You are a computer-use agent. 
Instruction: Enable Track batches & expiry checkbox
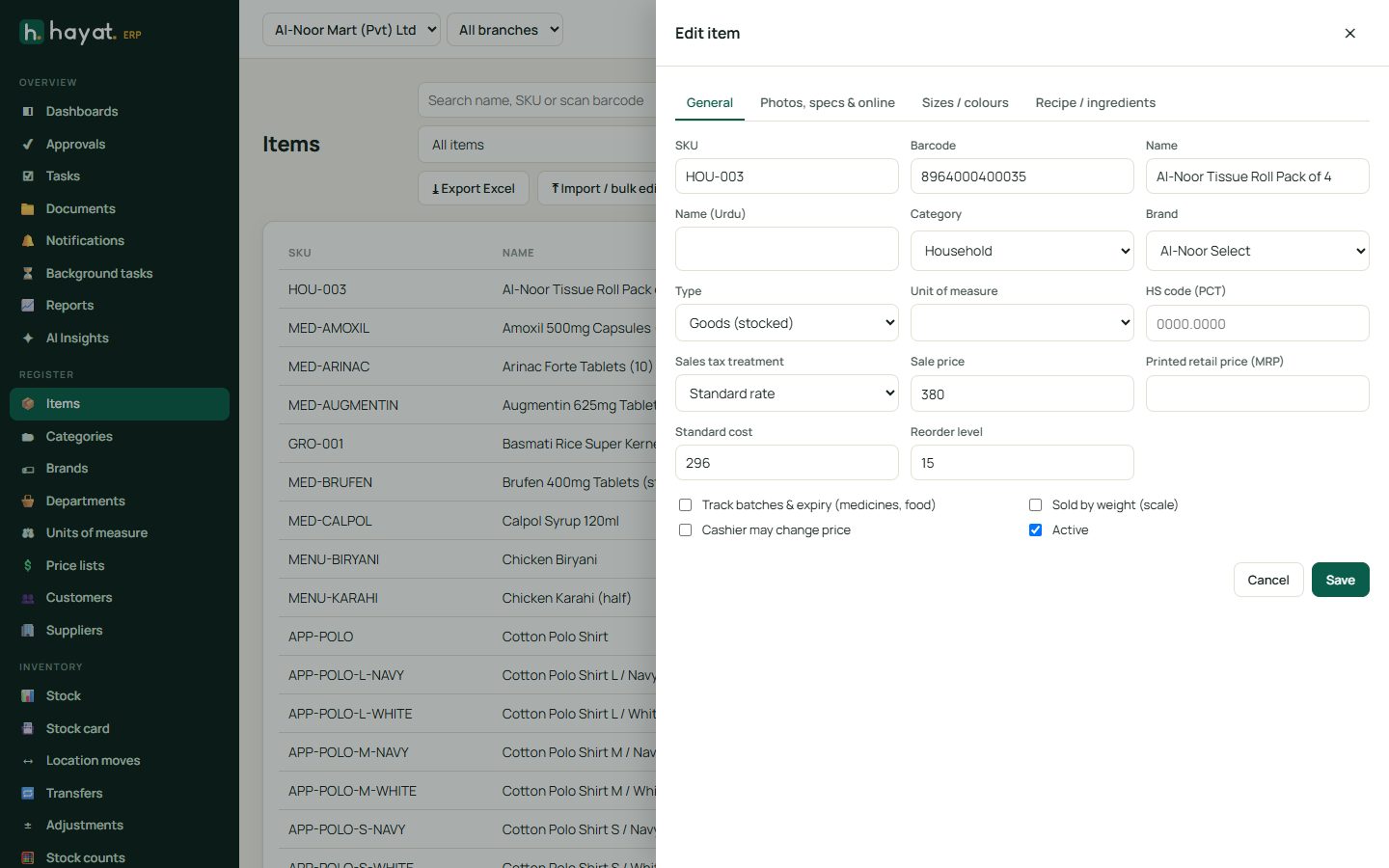[x=685, y=504]
